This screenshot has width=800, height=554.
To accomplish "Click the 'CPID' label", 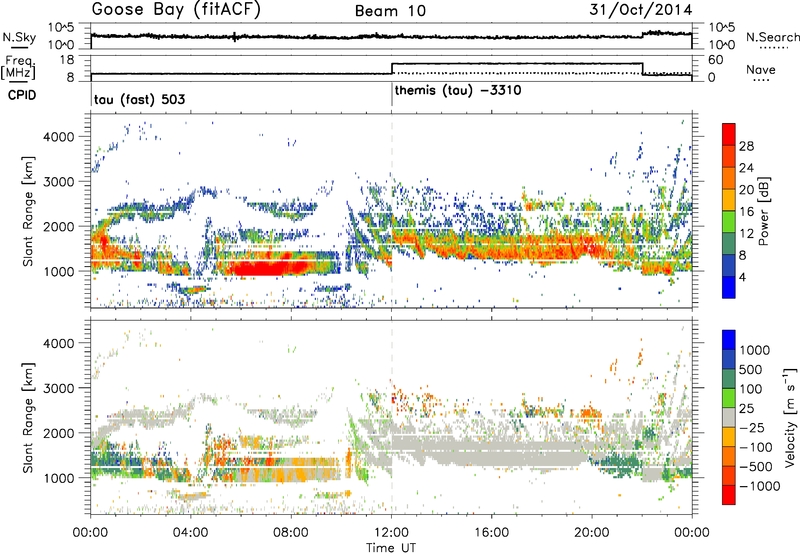I will [x=22, y=95].
